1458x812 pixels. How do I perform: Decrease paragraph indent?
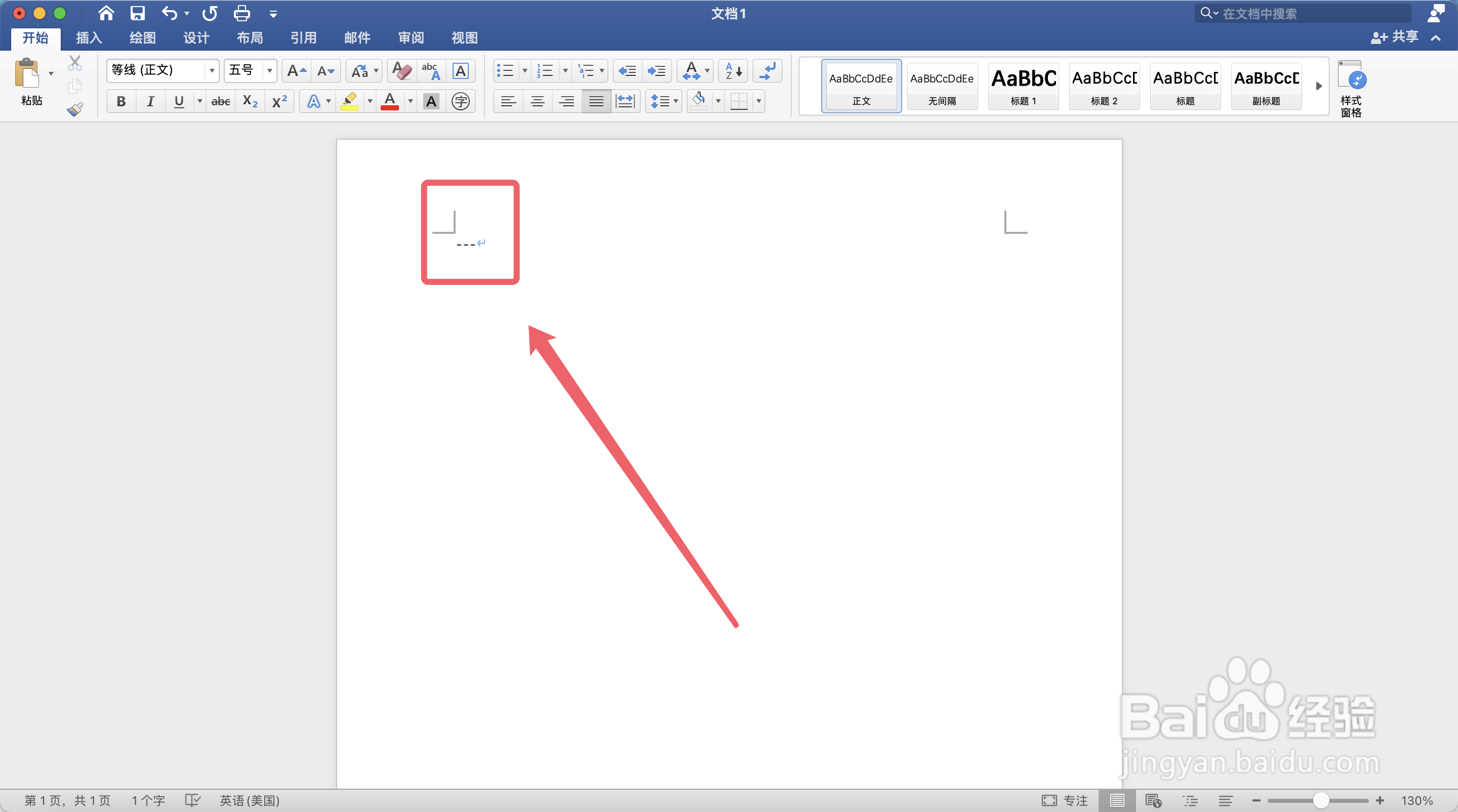click(x=627, y=71)
